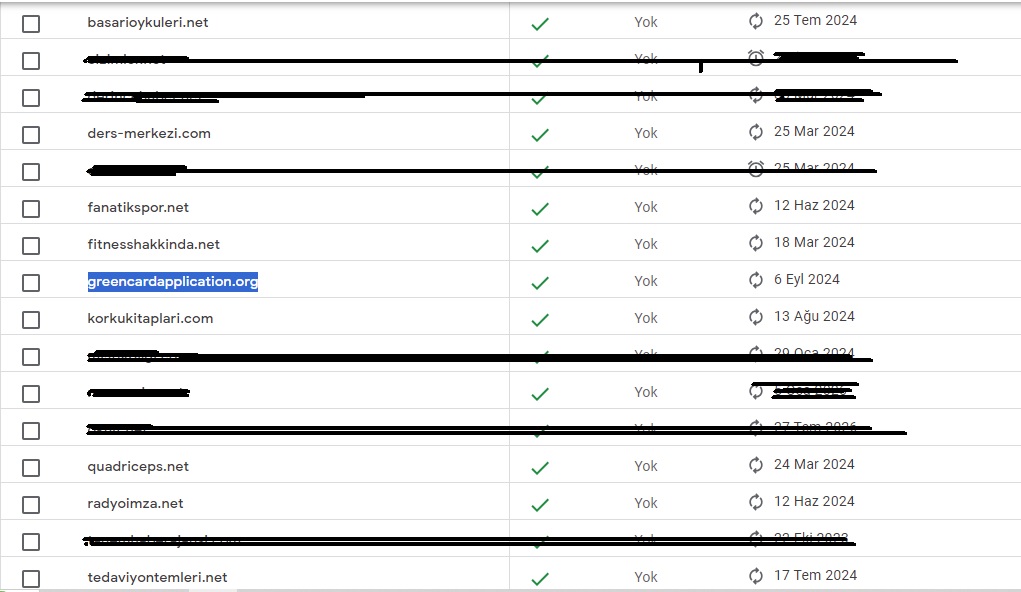Click auto-renew icon for basarioykuleri.net

coord(755,21)
